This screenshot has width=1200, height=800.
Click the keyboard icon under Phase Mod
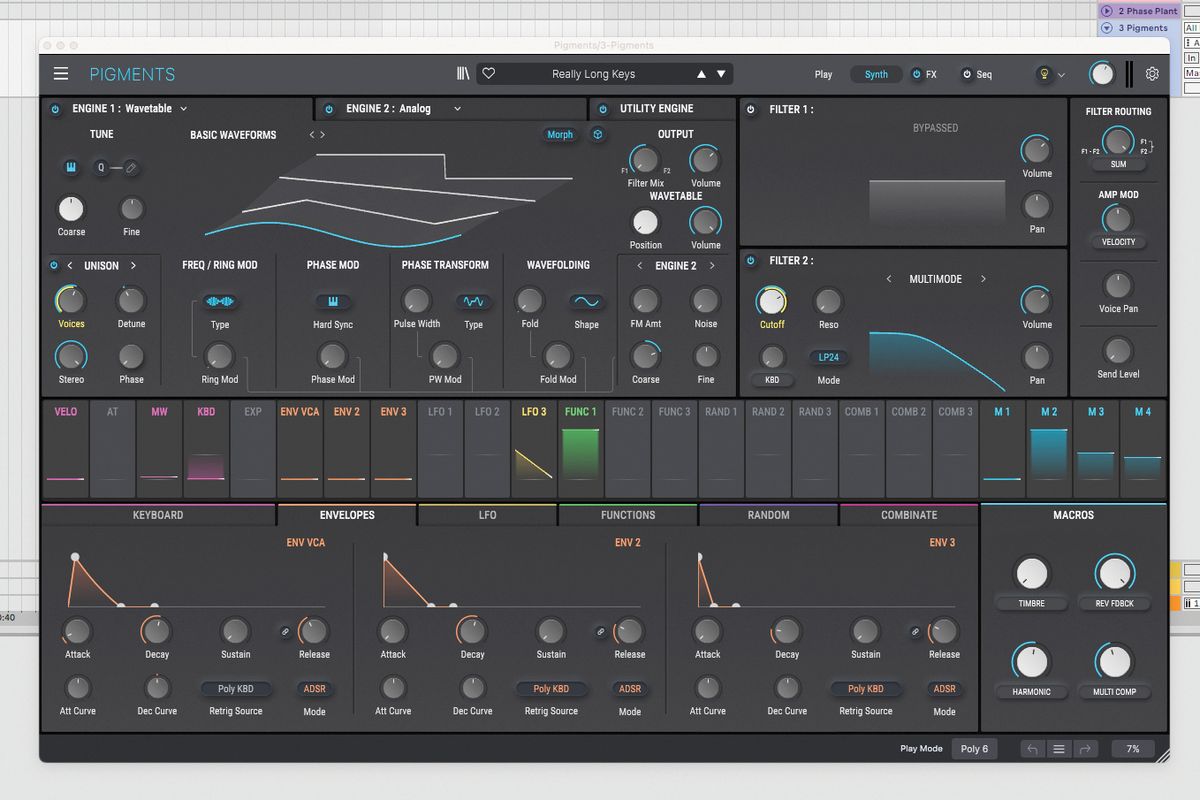pos(332,299)
